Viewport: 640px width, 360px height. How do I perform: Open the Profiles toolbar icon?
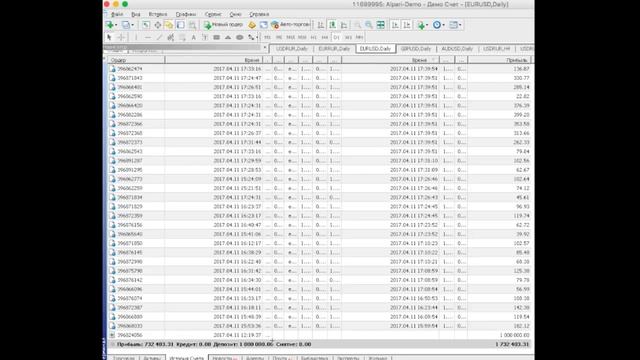(x=126, y=25)
